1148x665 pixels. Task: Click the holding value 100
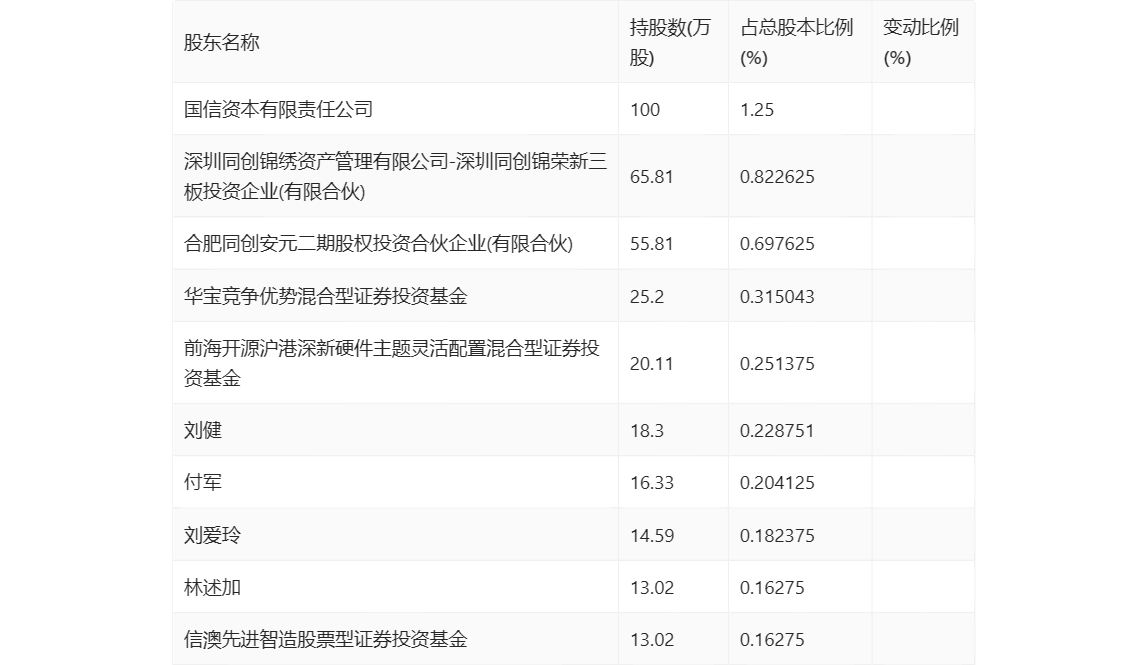click(645, 110)
